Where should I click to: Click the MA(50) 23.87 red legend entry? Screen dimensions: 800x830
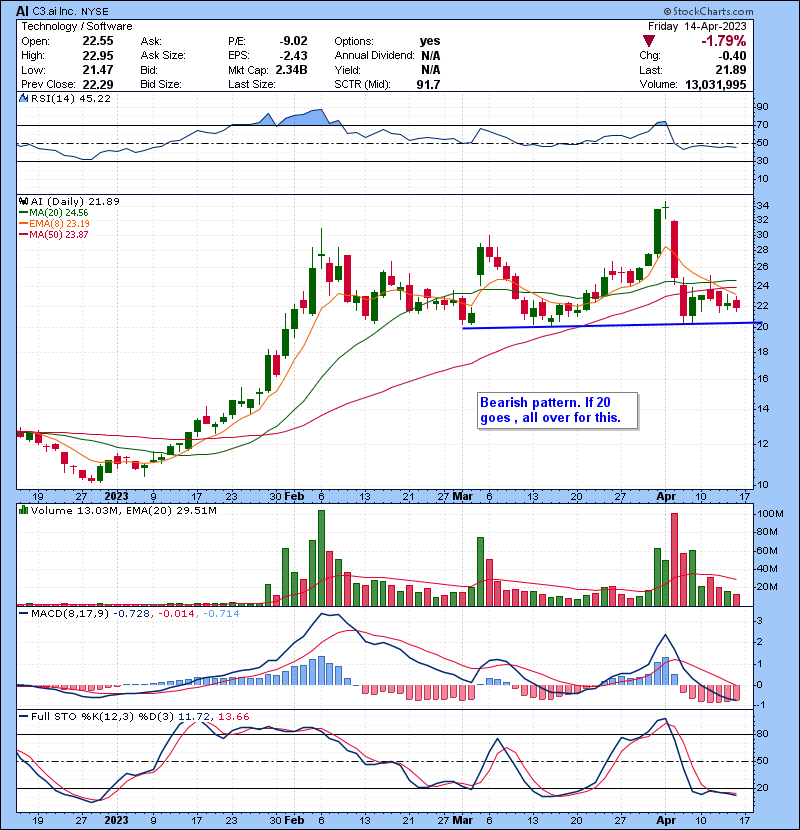[53, 234]
